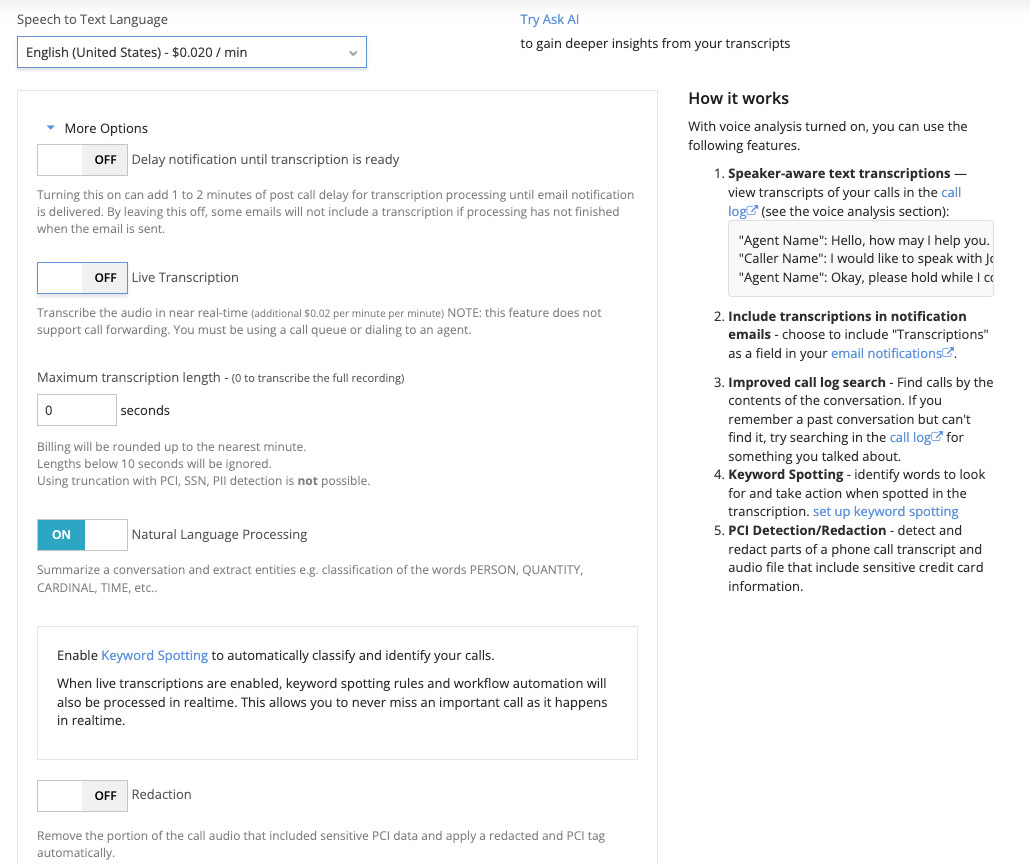Click the external-link icon in Improved call log search
This screenshot has height=865, width=1030.
click(937, 437)
